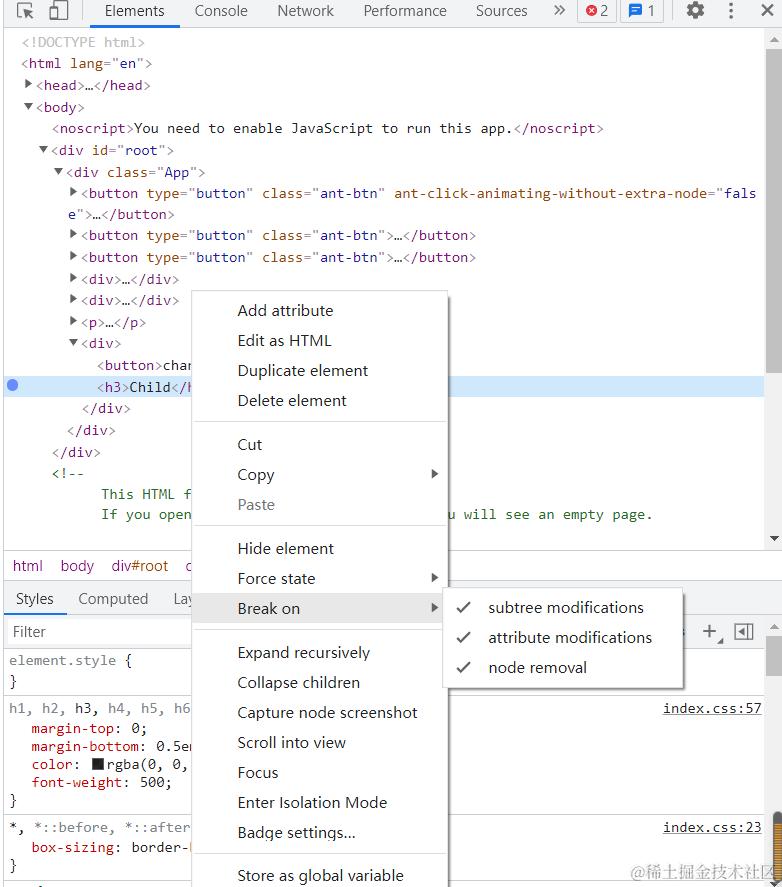
Task: Choose Cut from the context menu
Action: tap(320, 445)
